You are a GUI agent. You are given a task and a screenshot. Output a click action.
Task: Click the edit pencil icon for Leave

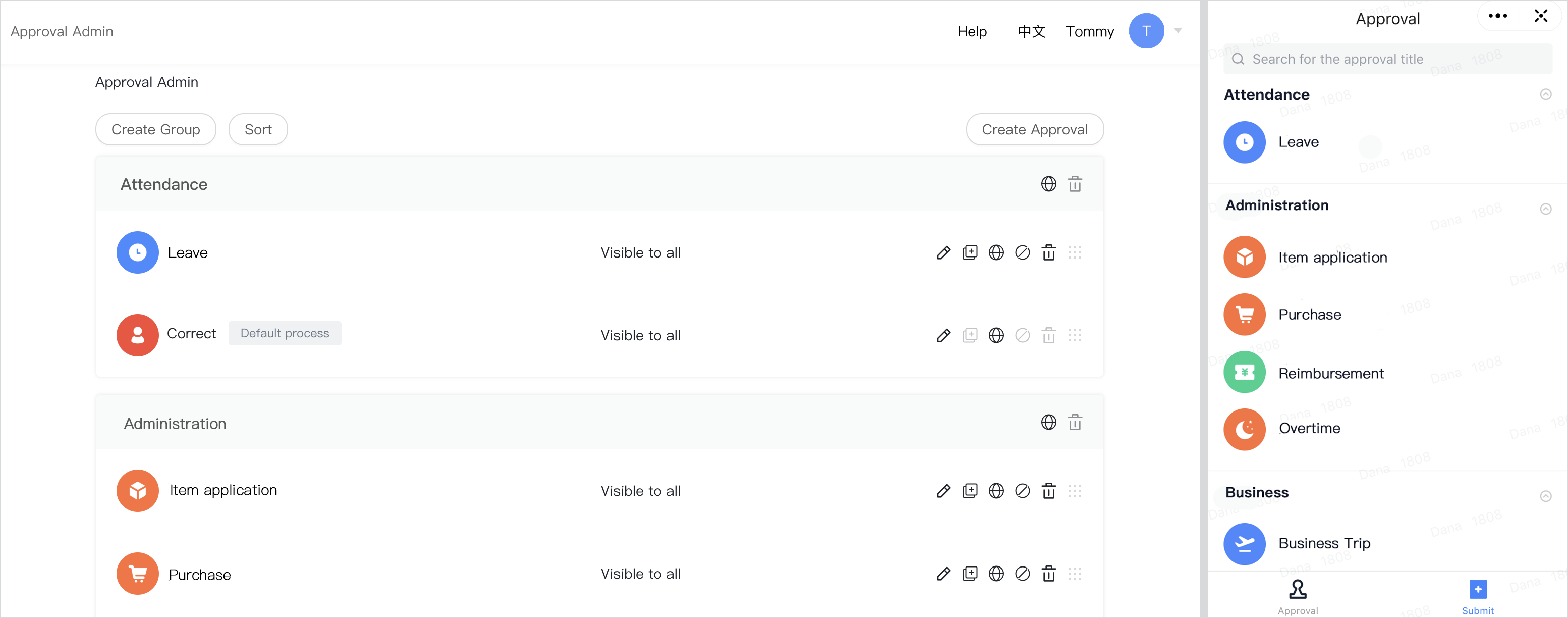(943, 253)
